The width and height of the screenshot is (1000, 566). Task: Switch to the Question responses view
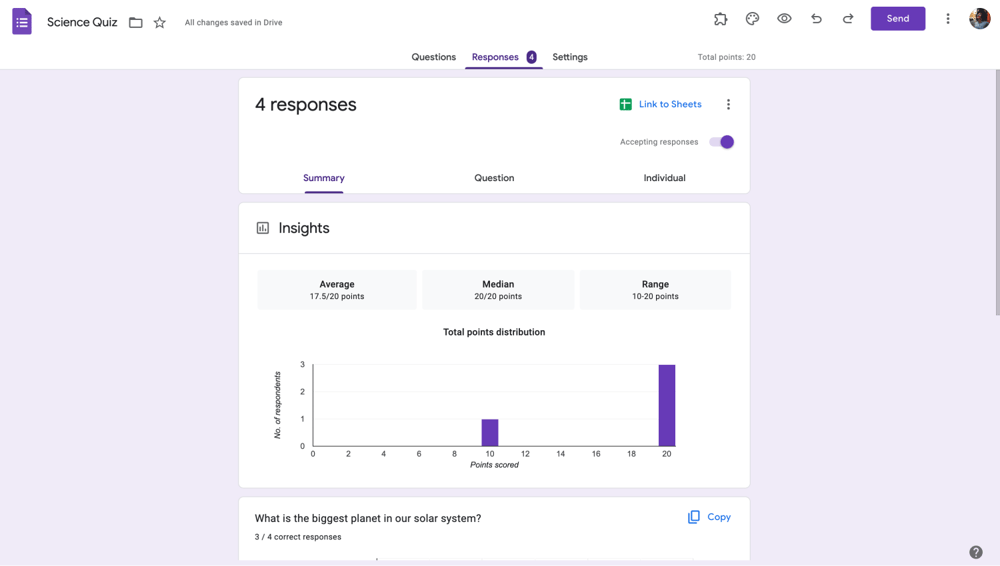(494, 178)
